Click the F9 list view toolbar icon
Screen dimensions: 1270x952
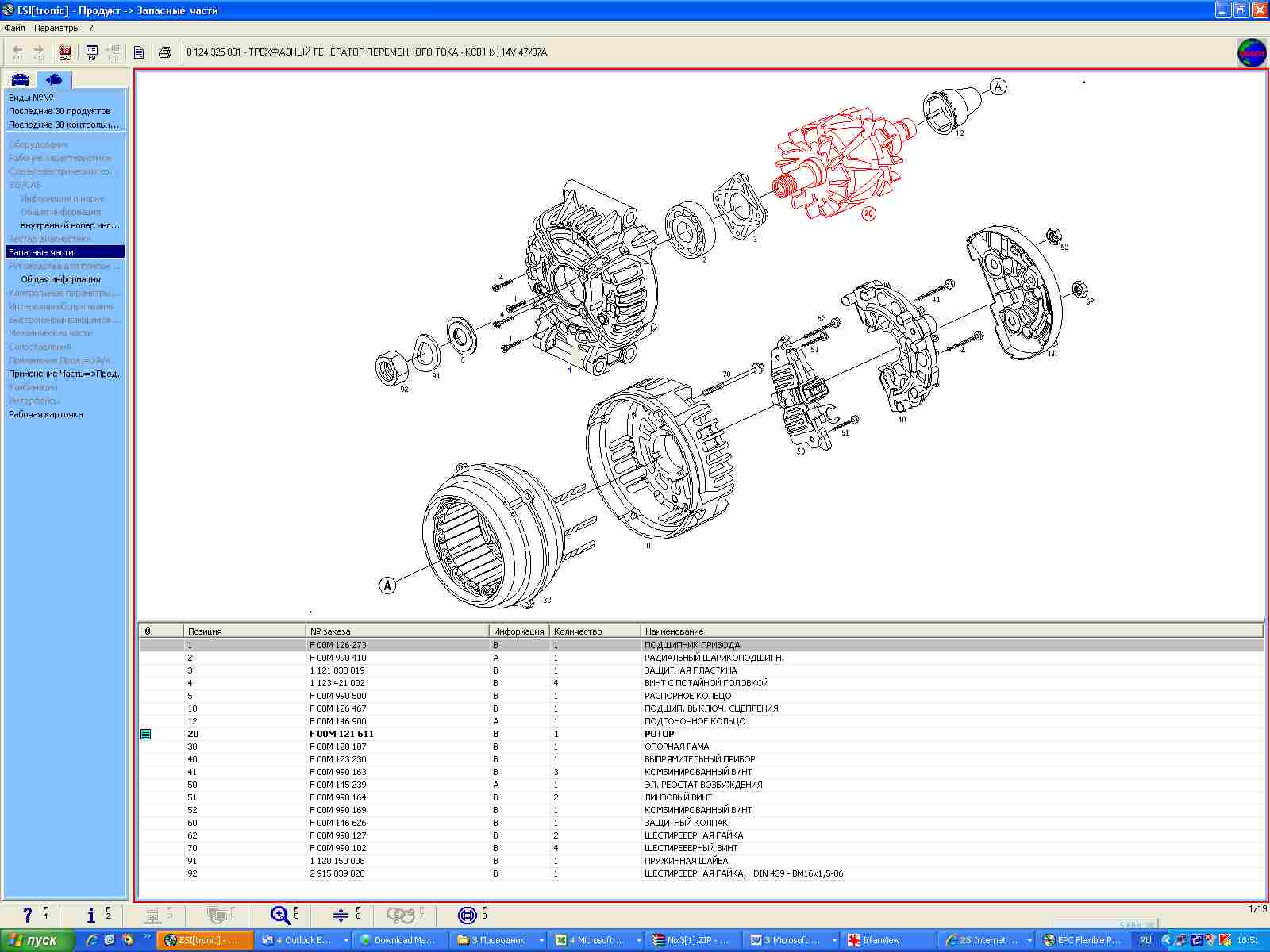pyautogui.click(x=92, y=52)
